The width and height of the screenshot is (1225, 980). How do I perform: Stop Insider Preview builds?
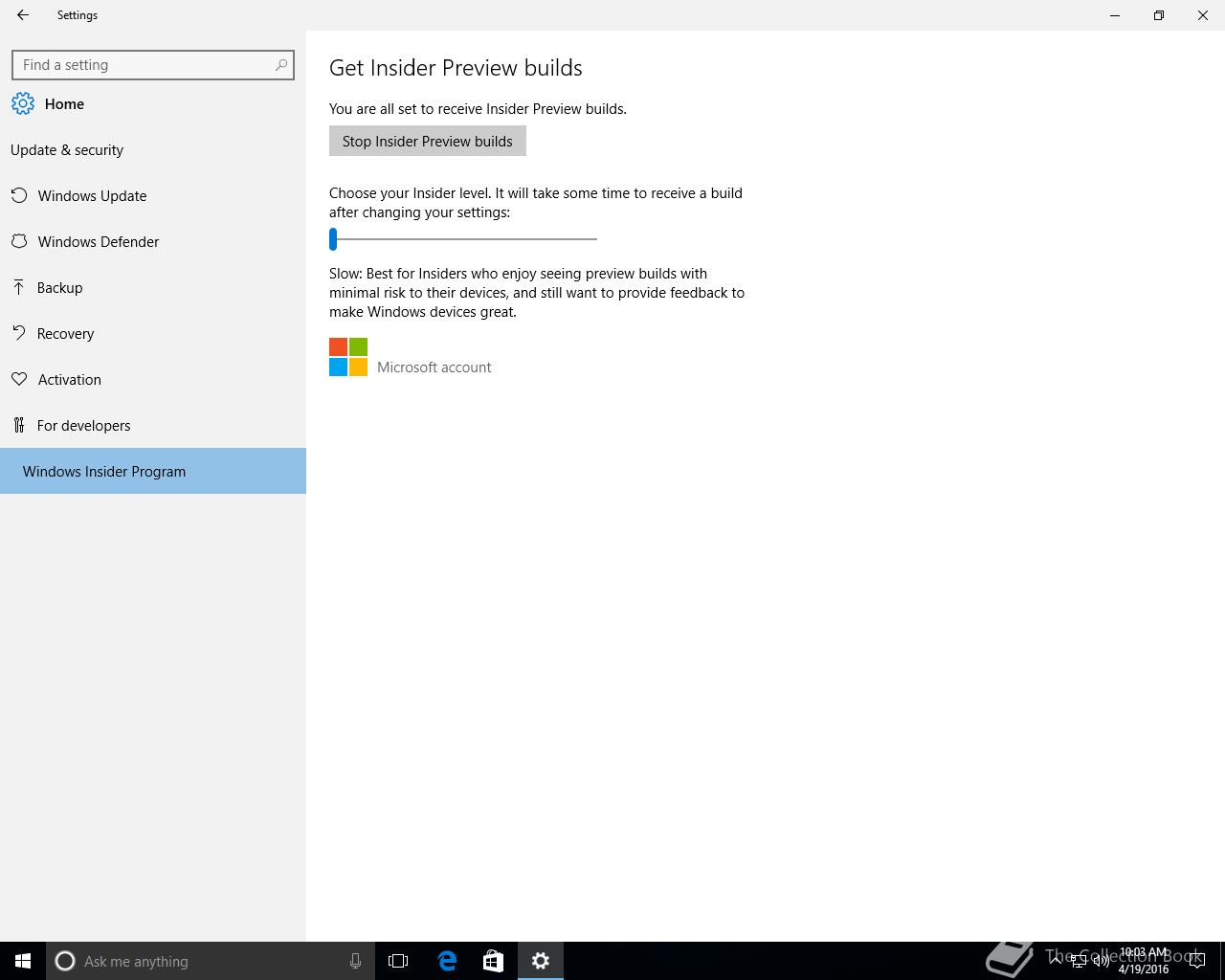[x=428, y=141]
